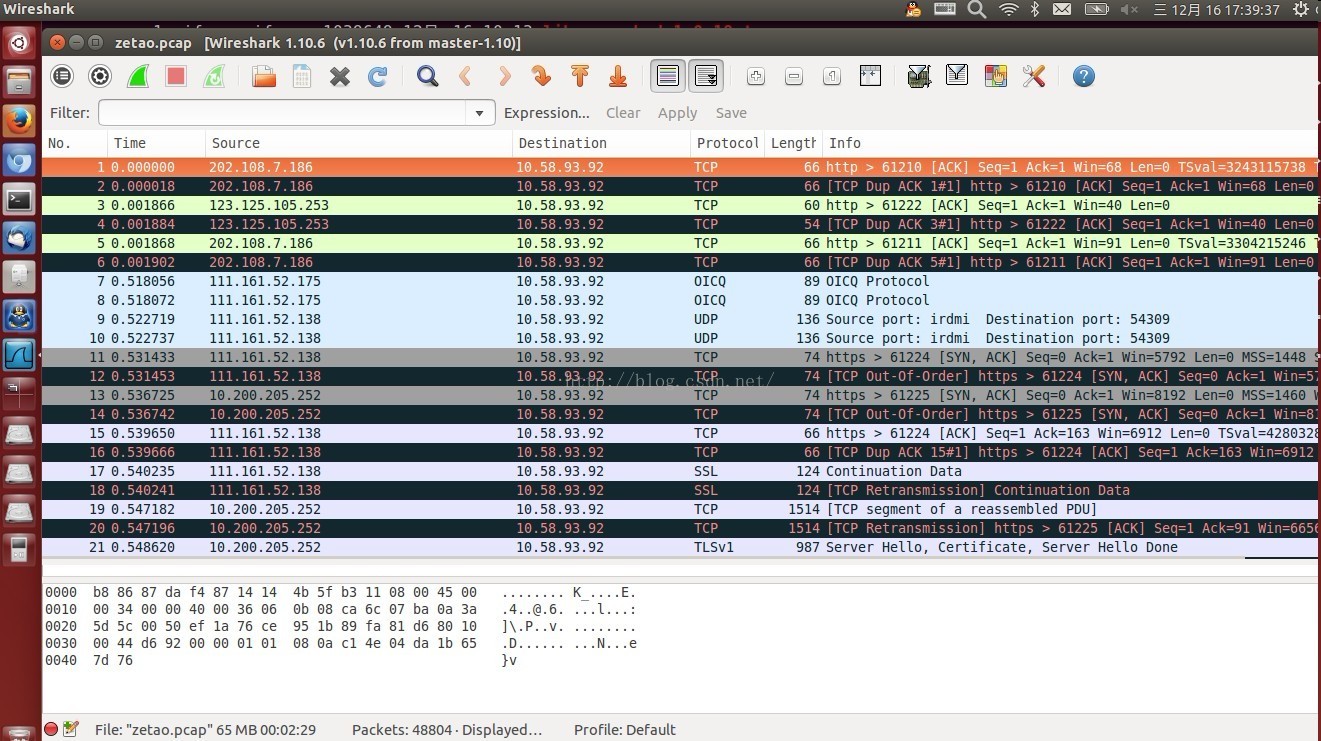Image resolution: width=1321 pixels, height=741 pixels.
Task: Click hex row 0020 in bytes pane
Action: (x=340, y=626)
